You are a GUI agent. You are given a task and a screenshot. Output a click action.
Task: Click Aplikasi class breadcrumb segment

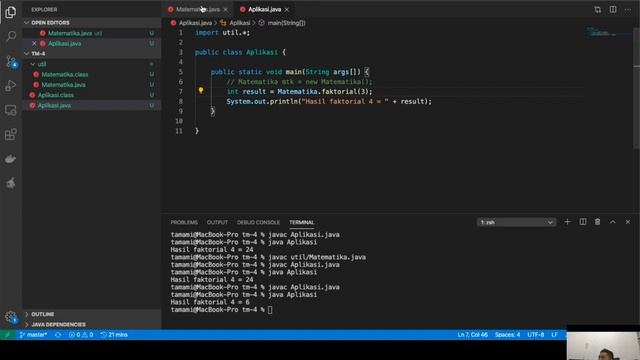pyautogui.click(x=239, y=23)
